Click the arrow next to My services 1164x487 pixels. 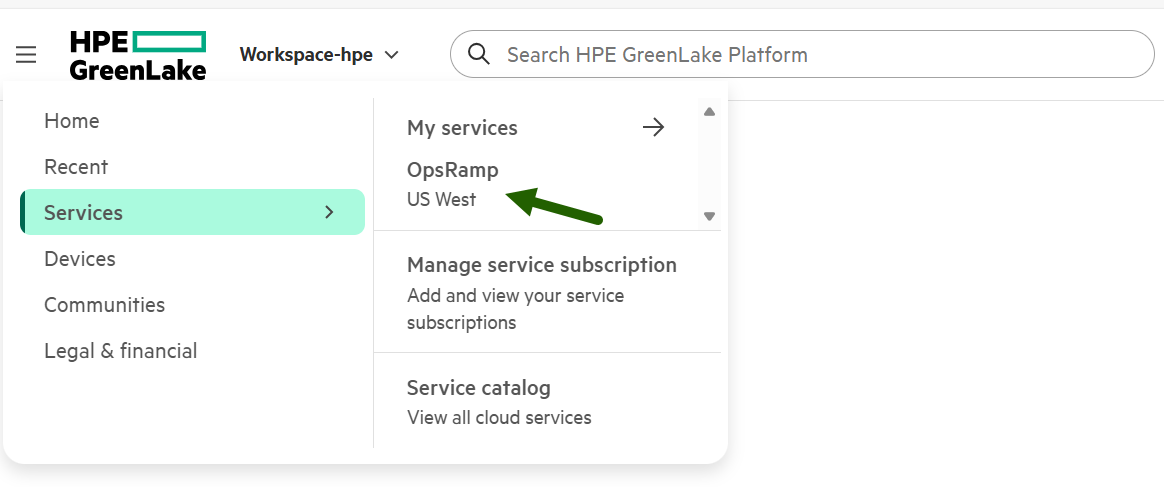653,128
